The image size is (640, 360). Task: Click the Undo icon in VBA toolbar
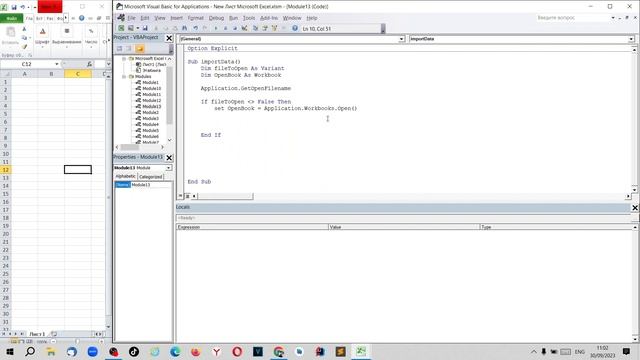coord(196,28)
